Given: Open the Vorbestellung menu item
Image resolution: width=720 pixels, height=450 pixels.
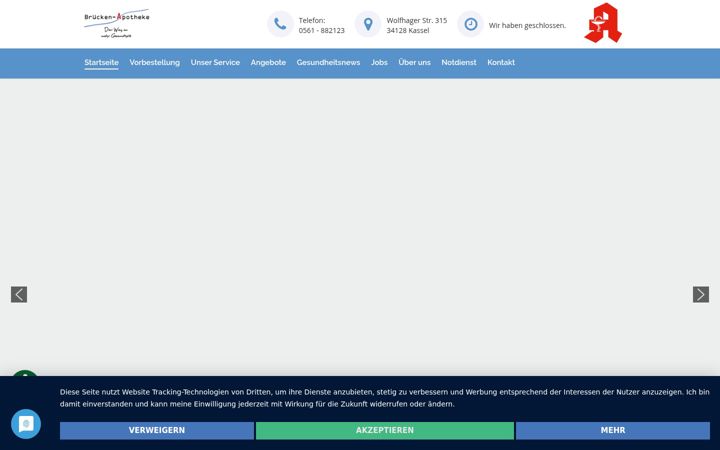Looking at the screenshot, I should click(x=155, y=62).
